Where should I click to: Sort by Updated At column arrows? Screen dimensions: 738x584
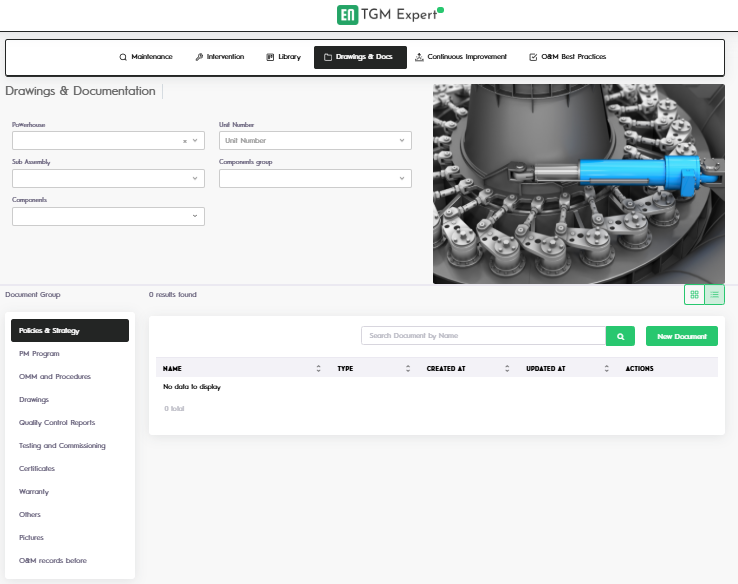tap(607, 368)
